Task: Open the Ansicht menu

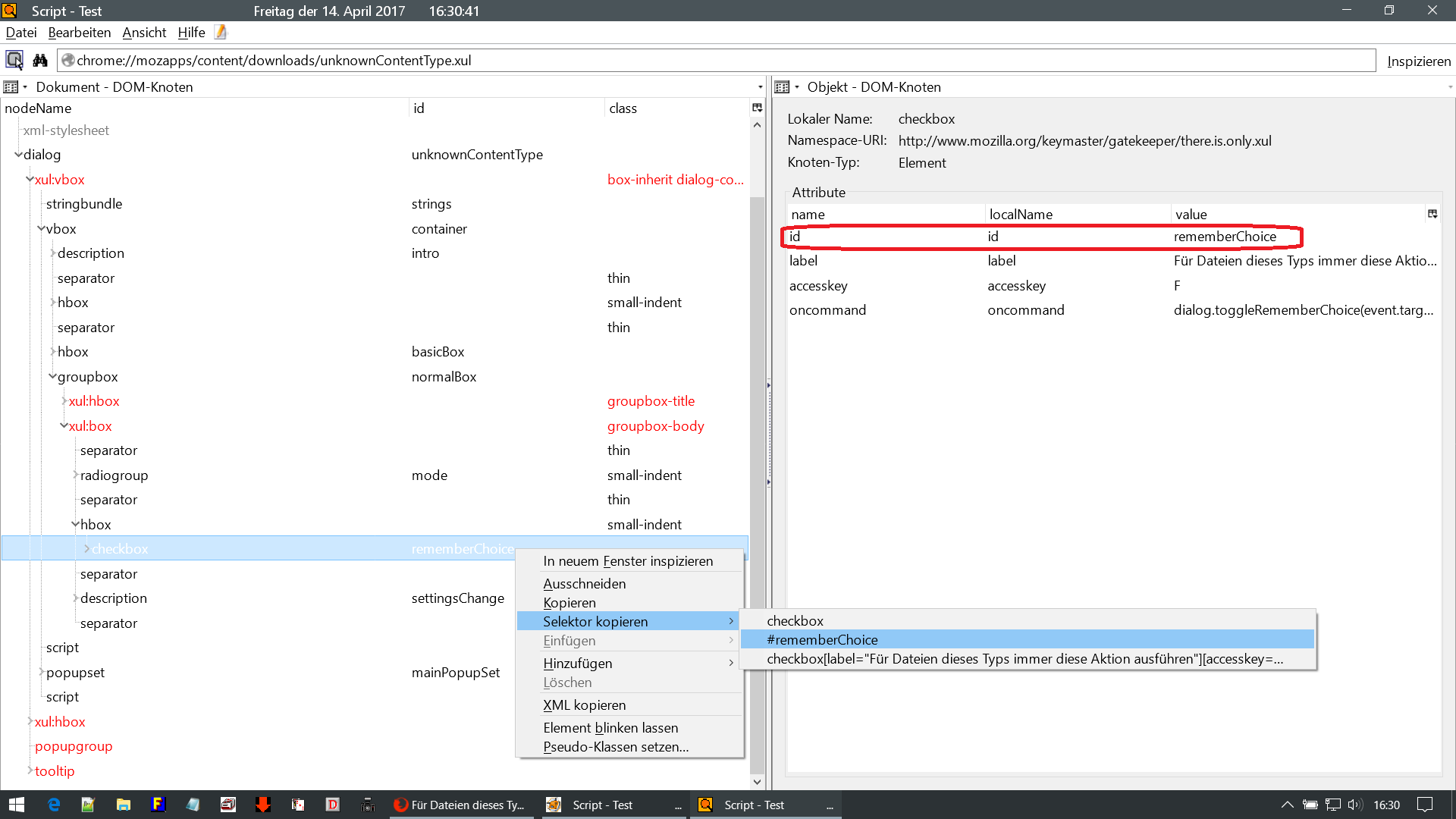Action: pyautogui.click(x=143, y=32)
